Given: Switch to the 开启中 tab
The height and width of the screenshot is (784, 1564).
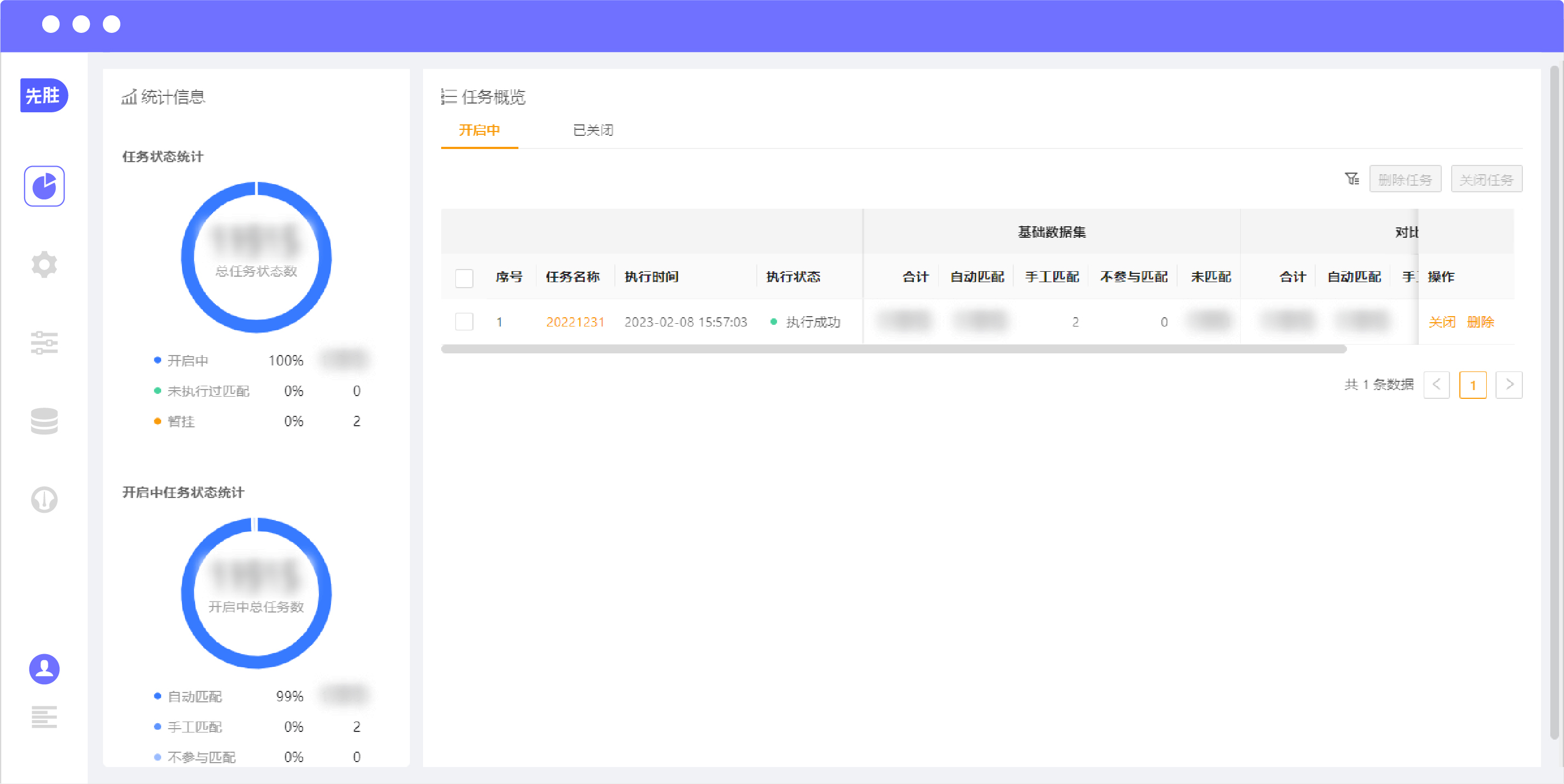Looking at the screenshot, I should click(478, 130).
